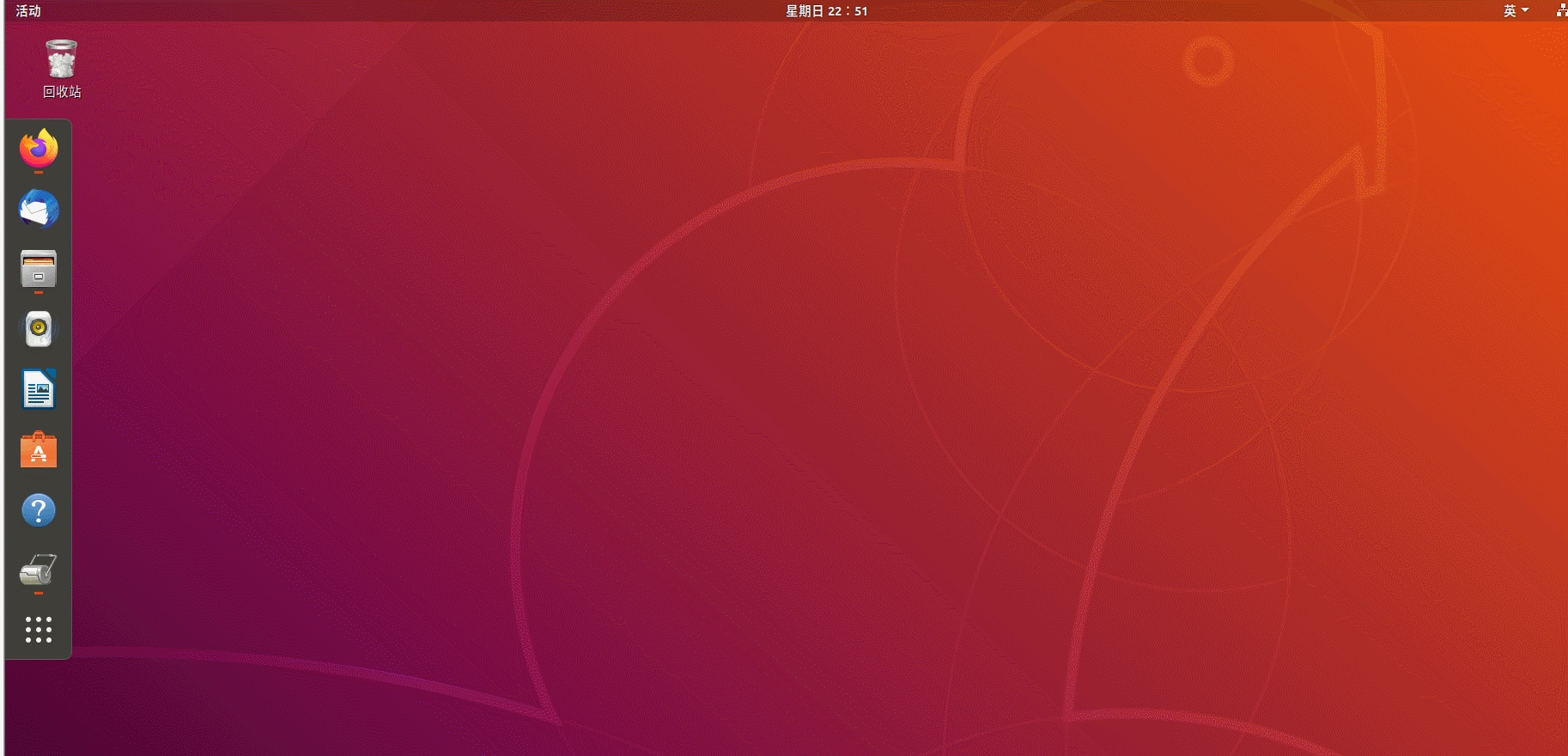The height and width of the screenshot is (756, 1568).
Task: Click the network status icon in top bar
Action: click(x=1561, y=10)
